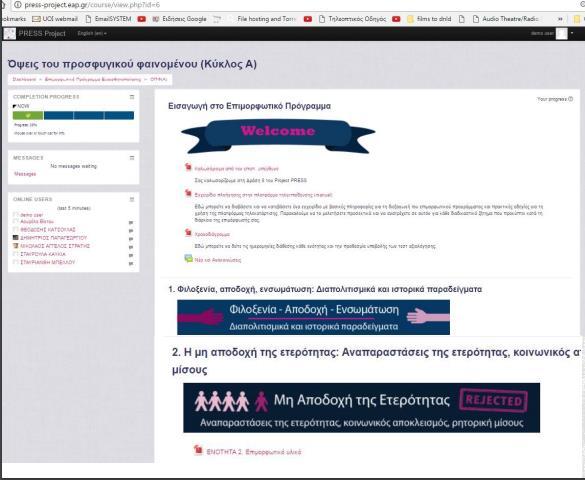Expand the user menu arrow at the top right
Image resolution: width=585 pixels, height=480 pixels.
point(572,33)
